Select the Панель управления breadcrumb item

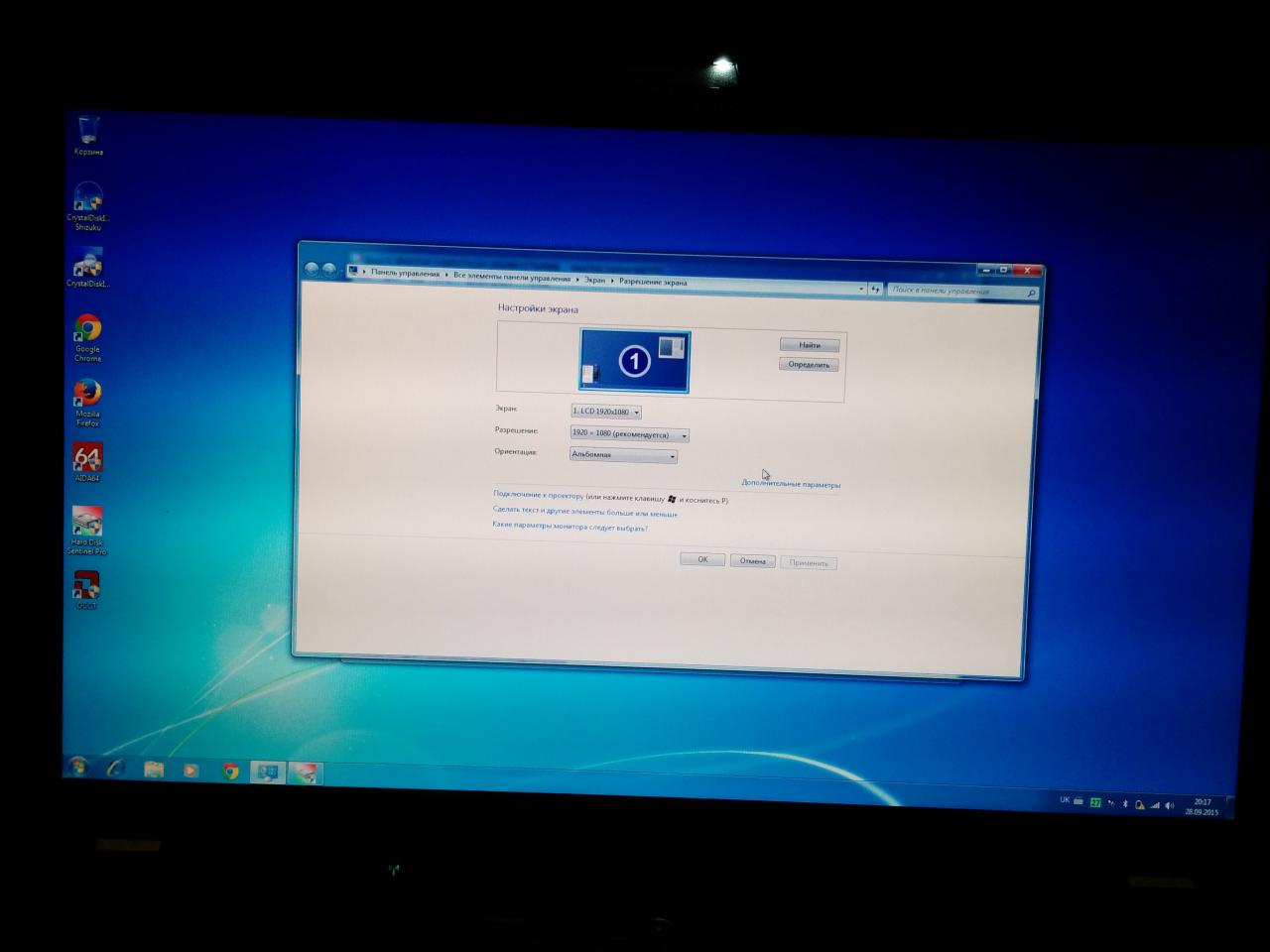[x=405, y=273]
